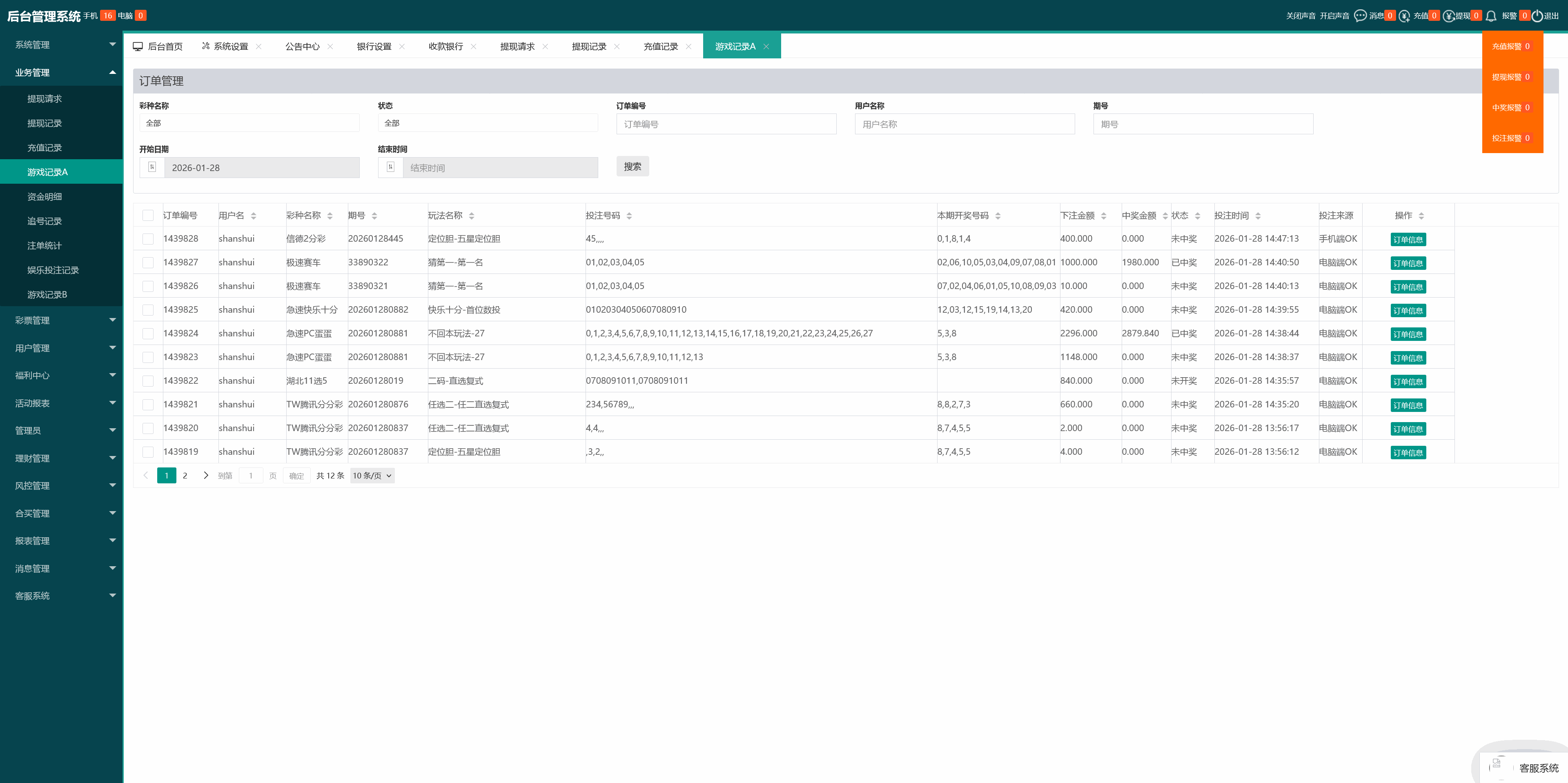Expand the 彩票管理 sidebar menu
1568x783 pixels.
[x=61, y=320]
